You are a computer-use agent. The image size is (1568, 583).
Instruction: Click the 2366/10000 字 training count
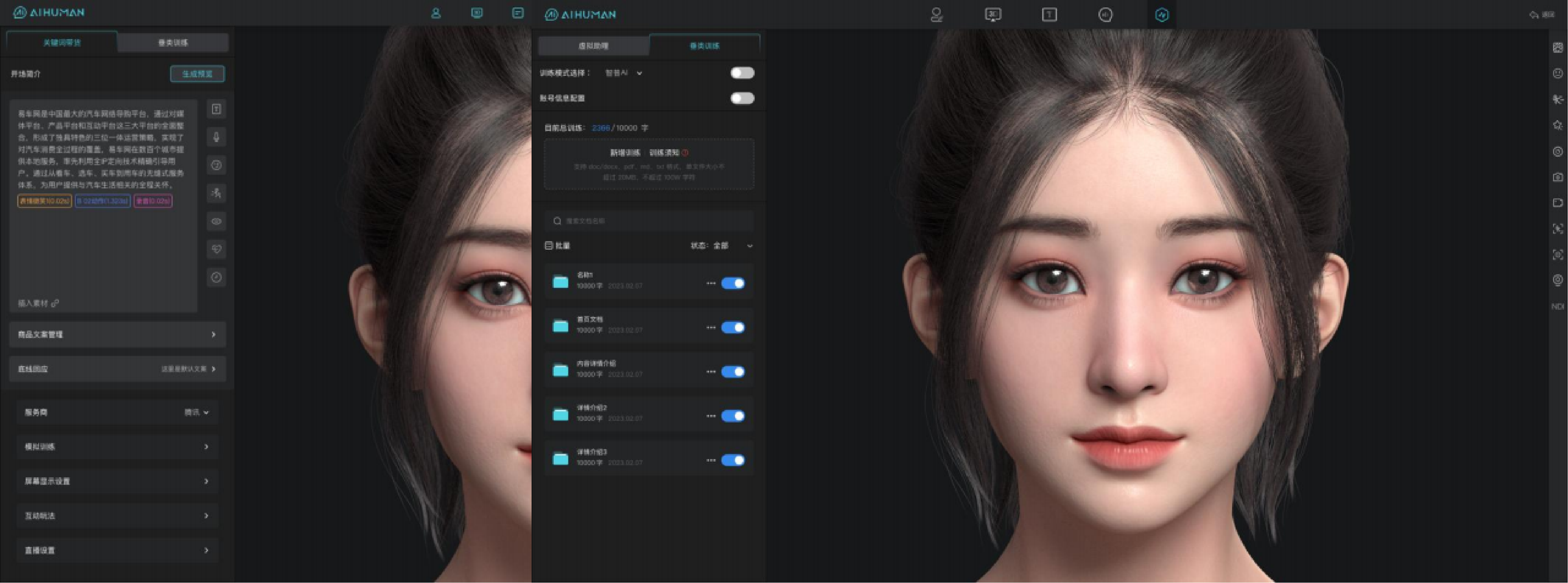pyautogui.click(x=620, y=128)
